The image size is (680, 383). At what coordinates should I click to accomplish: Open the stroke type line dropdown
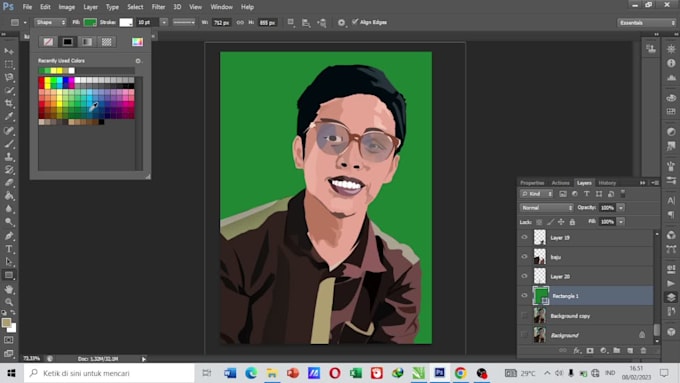pos(184,23)
